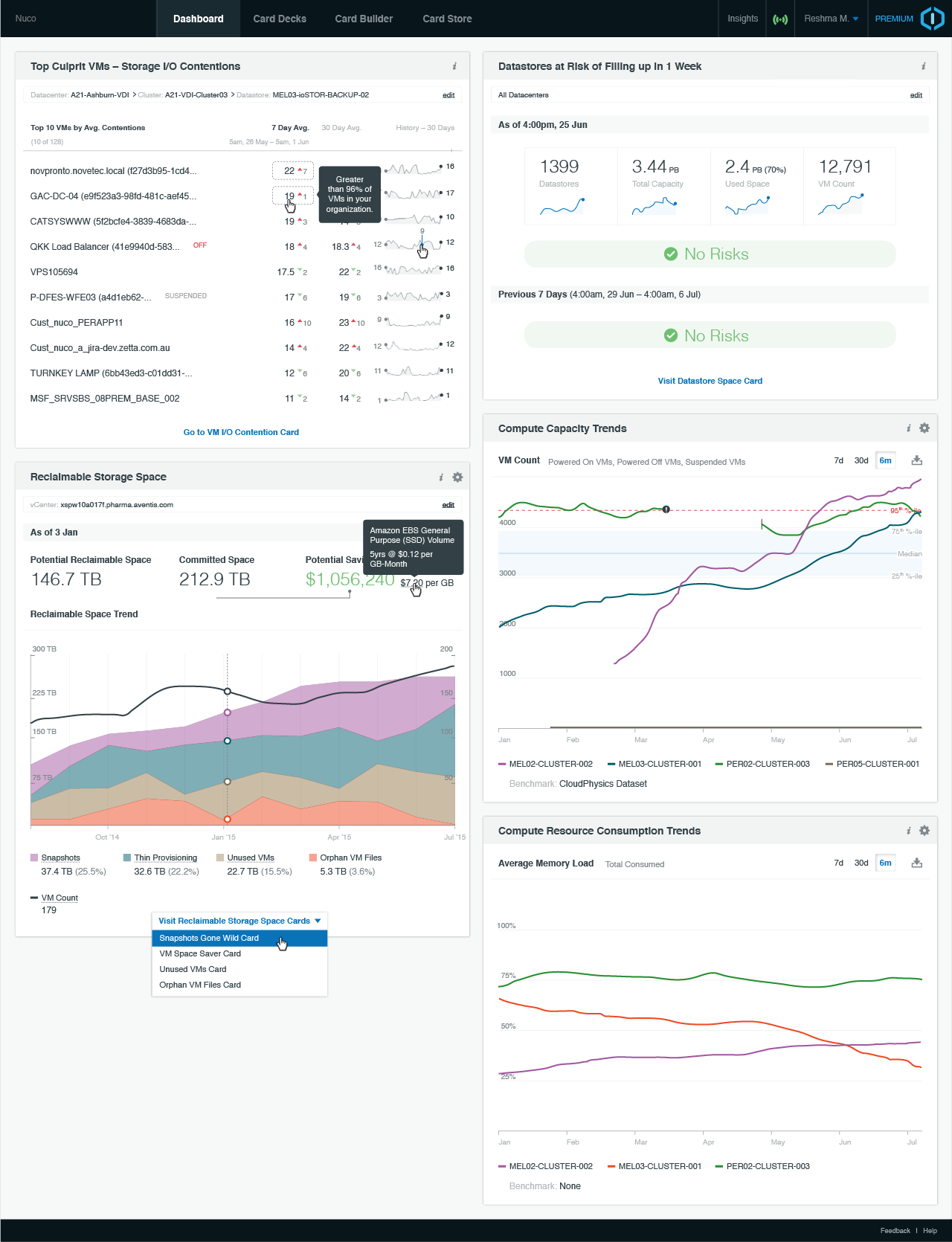Open Cust_nuco_PERAPP11 VM row
Image resolution: width=952 pixels, height=1242 pixels.
pyautogui.click(x=242, y=323)
